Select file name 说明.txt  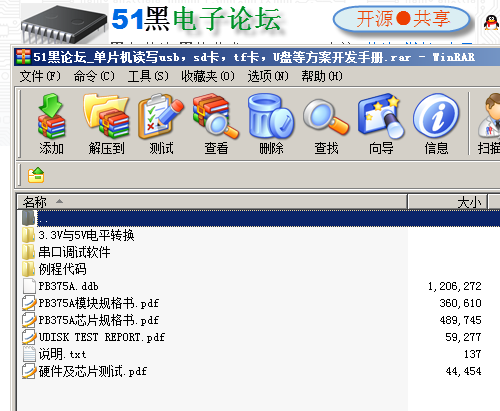click(x=62, y=354)
